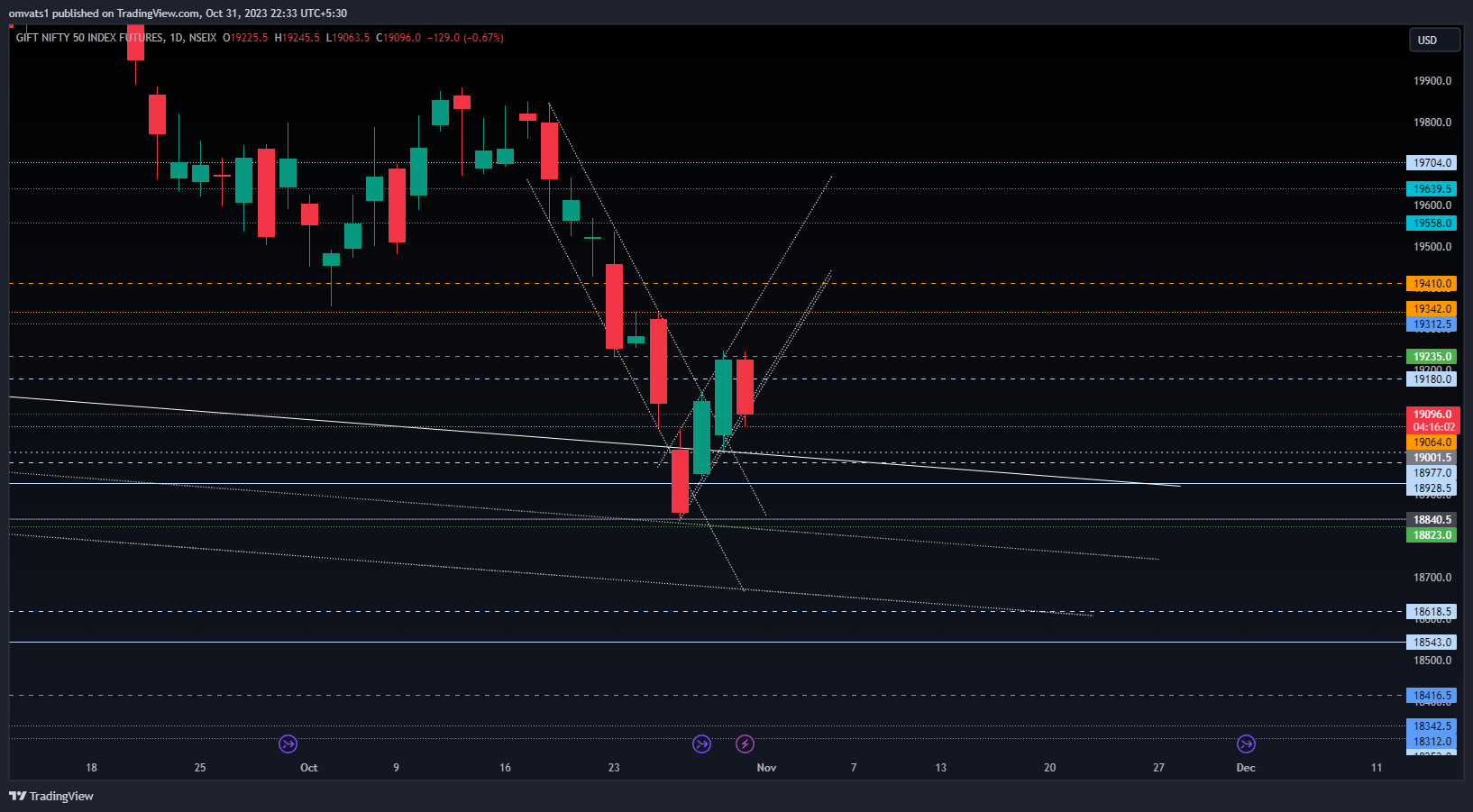Click the high value H19245.5 in legend

[x=297, y=38]
